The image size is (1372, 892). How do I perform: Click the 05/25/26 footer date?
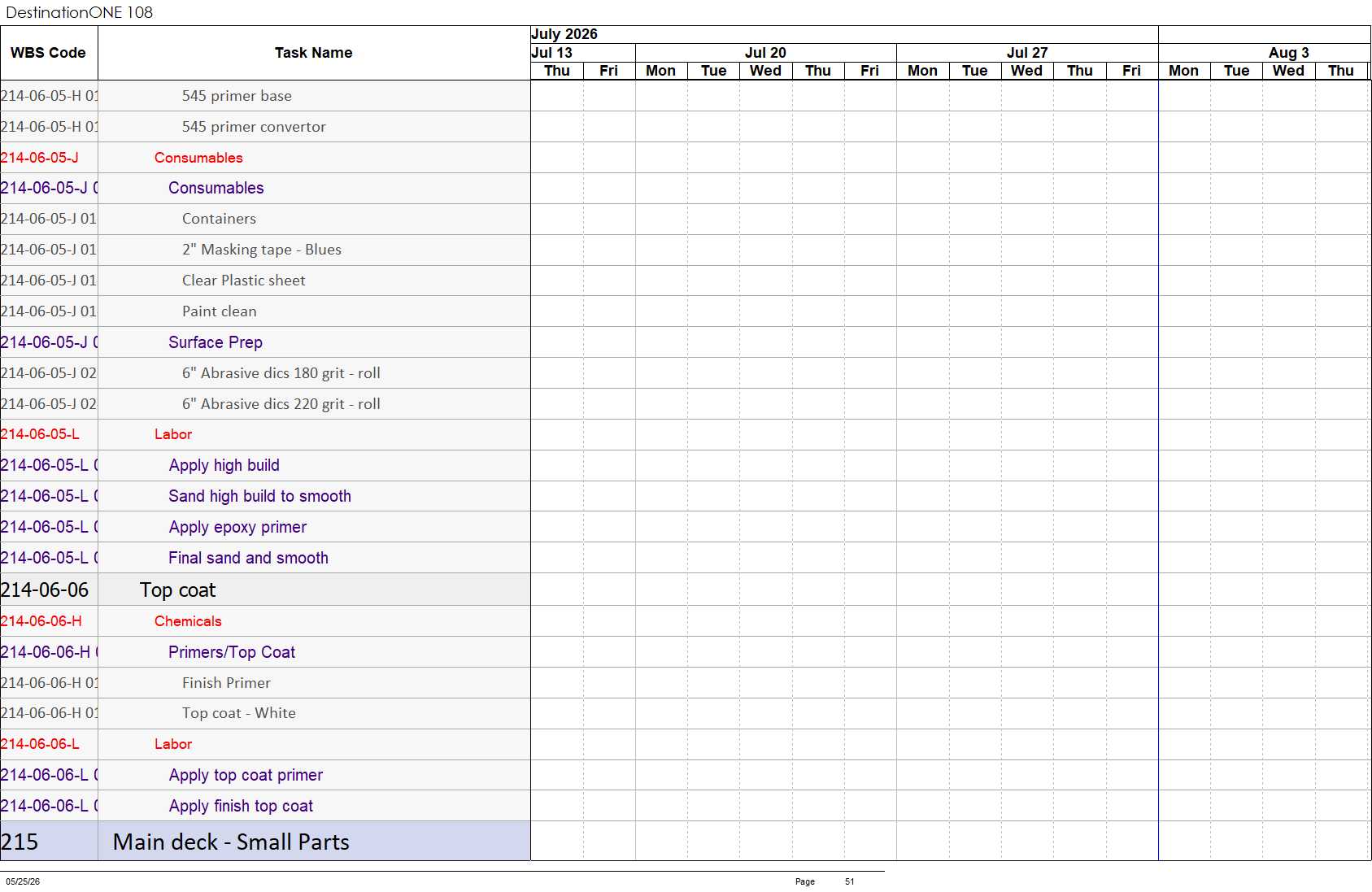[23, 881]
